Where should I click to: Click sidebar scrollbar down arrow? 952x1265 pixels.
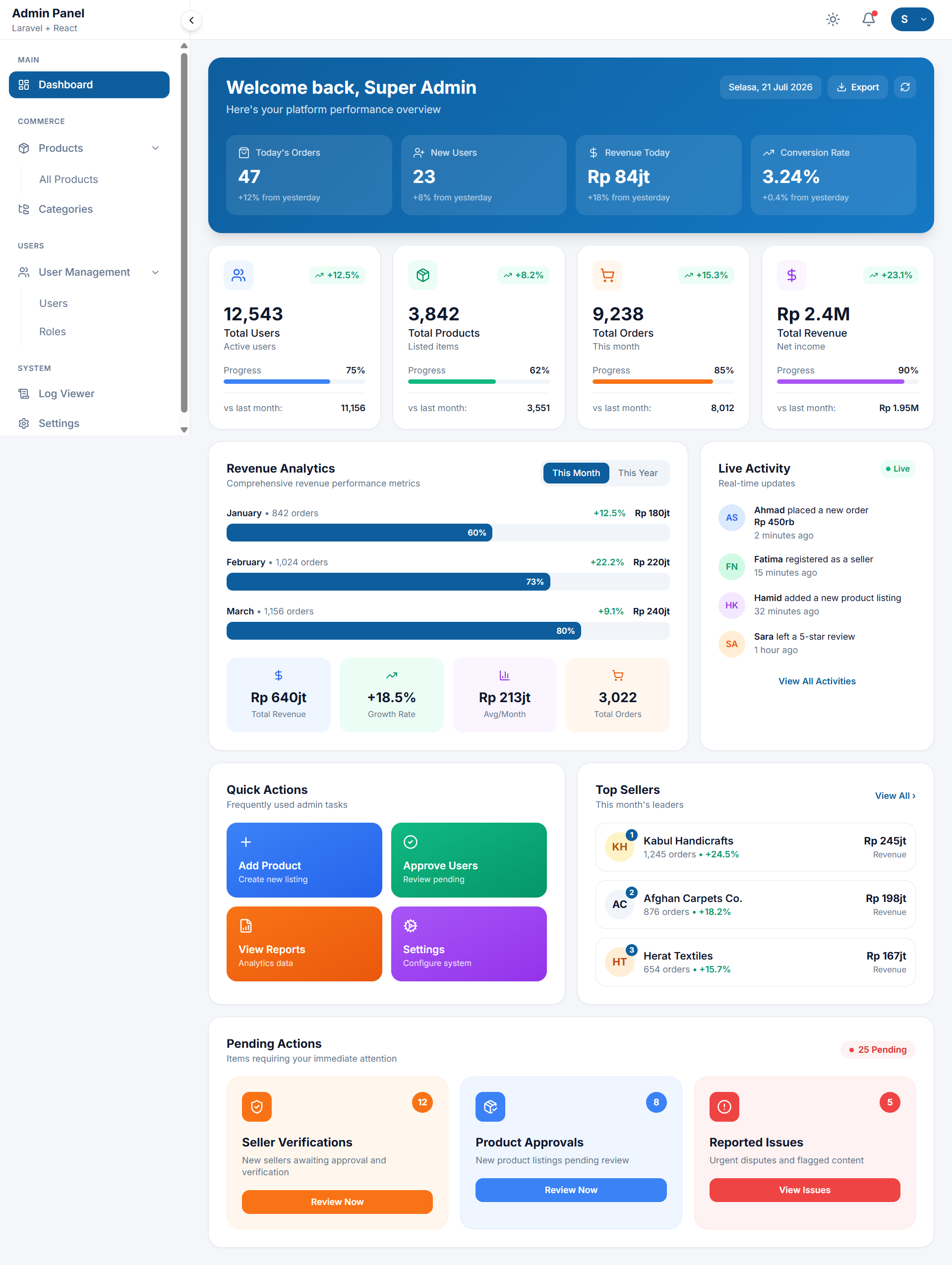184,430
